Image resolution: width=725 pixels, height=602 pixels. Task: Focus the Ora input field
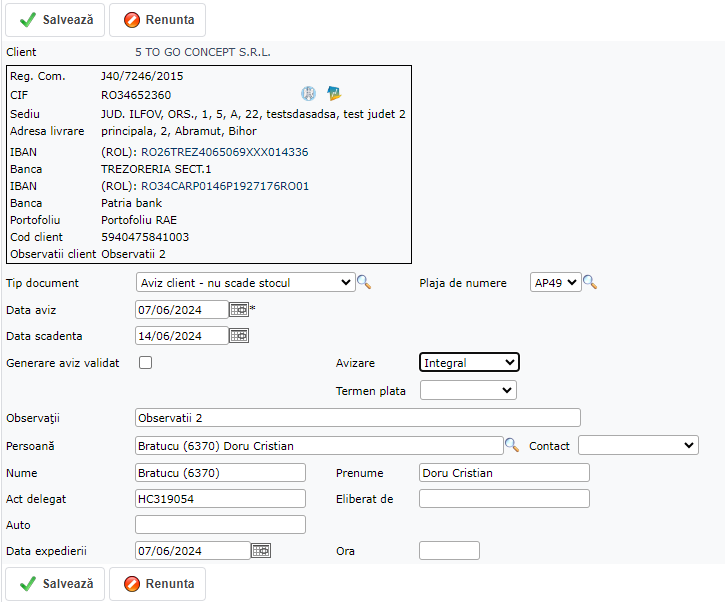[449, 550]
